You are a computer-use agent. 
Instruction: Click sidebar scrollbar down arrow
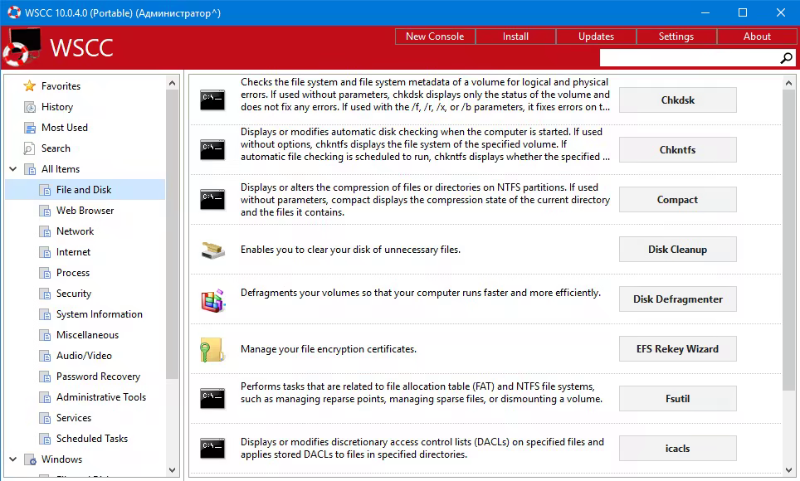point(172,470)
